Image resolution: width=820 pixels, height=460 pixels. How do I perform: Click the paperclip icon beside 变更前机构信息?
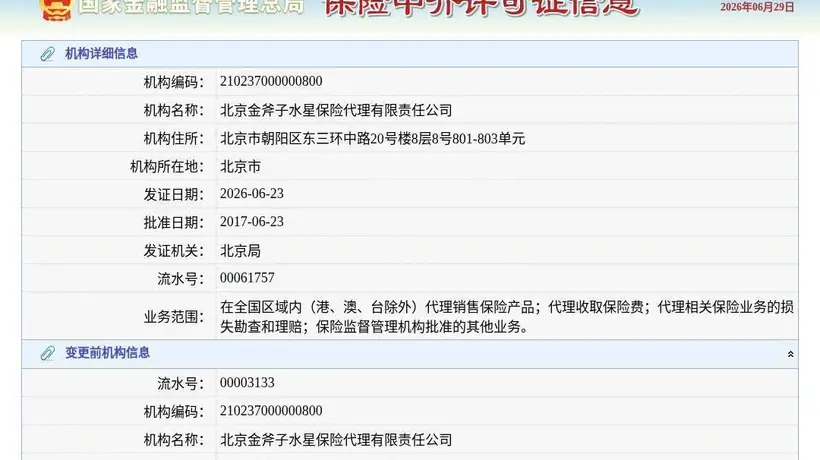48,353
